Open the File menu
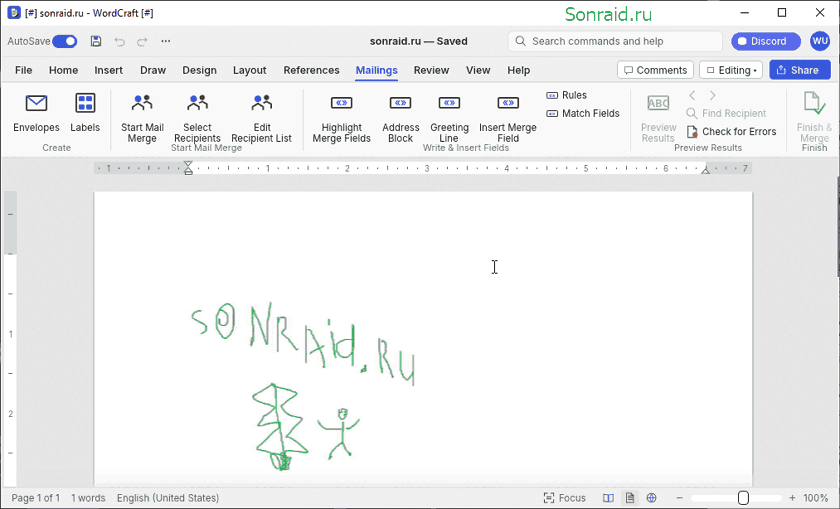840x509 pixels. (24, 70)
